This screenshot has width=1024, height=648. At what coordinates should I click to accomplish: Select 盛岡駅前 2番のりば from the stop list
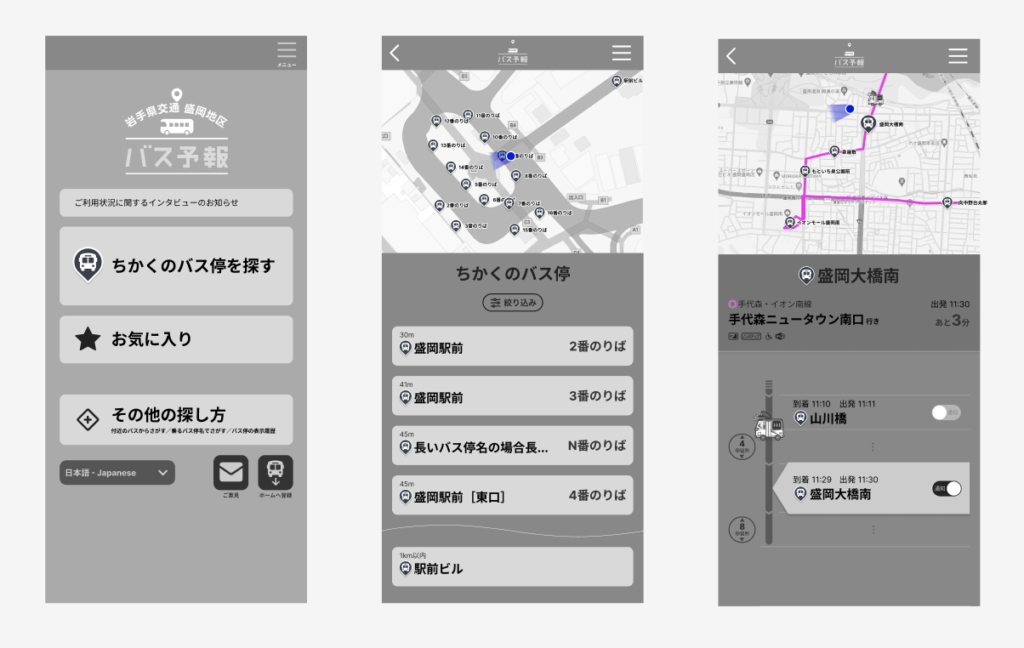[x=512, y=347]
